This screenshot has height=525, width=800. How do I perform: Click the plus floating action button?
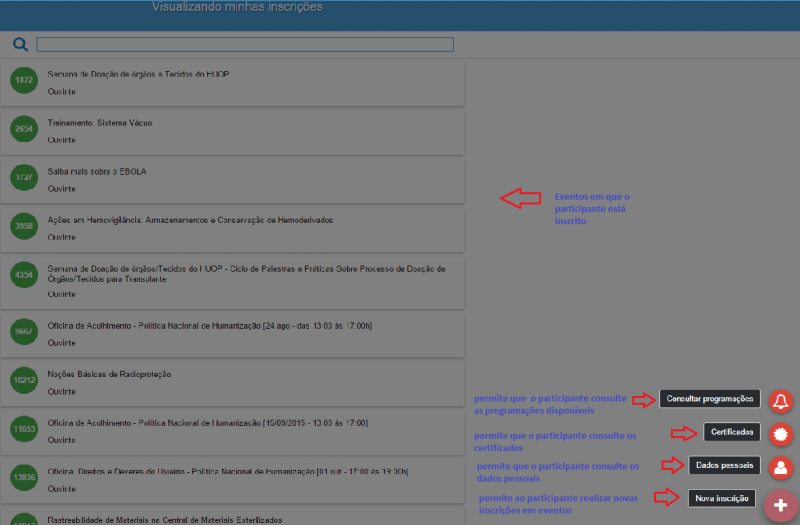tap(781, 505)
